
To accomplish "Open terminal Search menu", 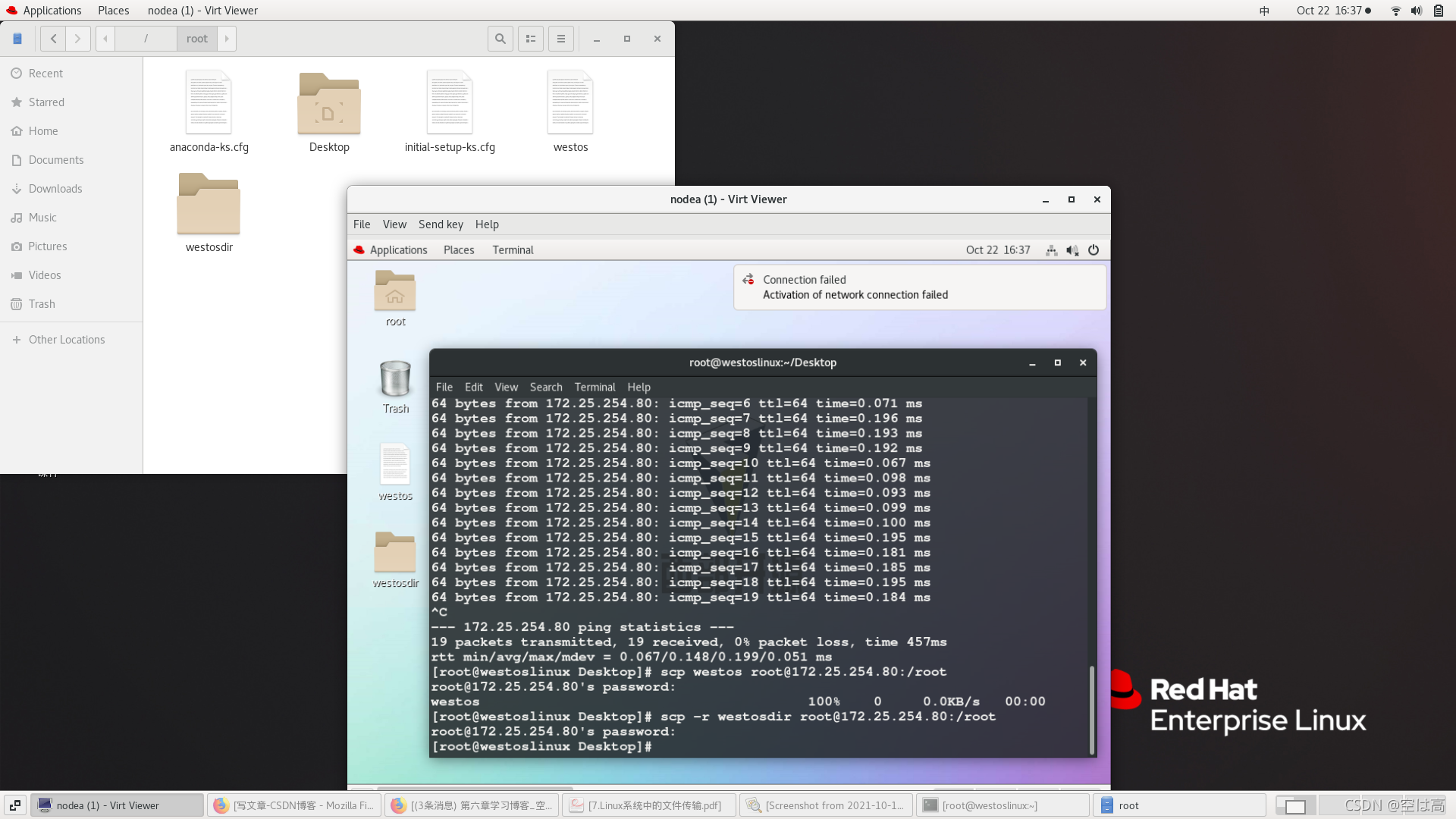I will 546,387.
